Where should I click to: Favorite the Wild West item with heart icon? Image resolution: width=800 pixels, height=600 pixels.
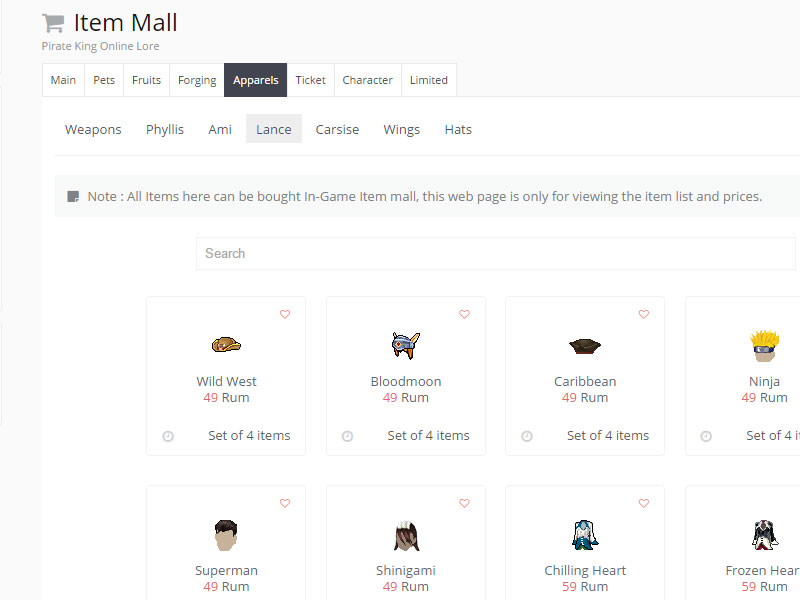point(285,314)
